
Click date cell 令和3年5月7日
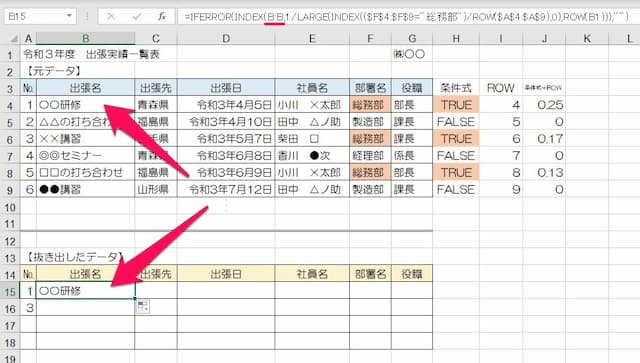[x=226, y=139]
